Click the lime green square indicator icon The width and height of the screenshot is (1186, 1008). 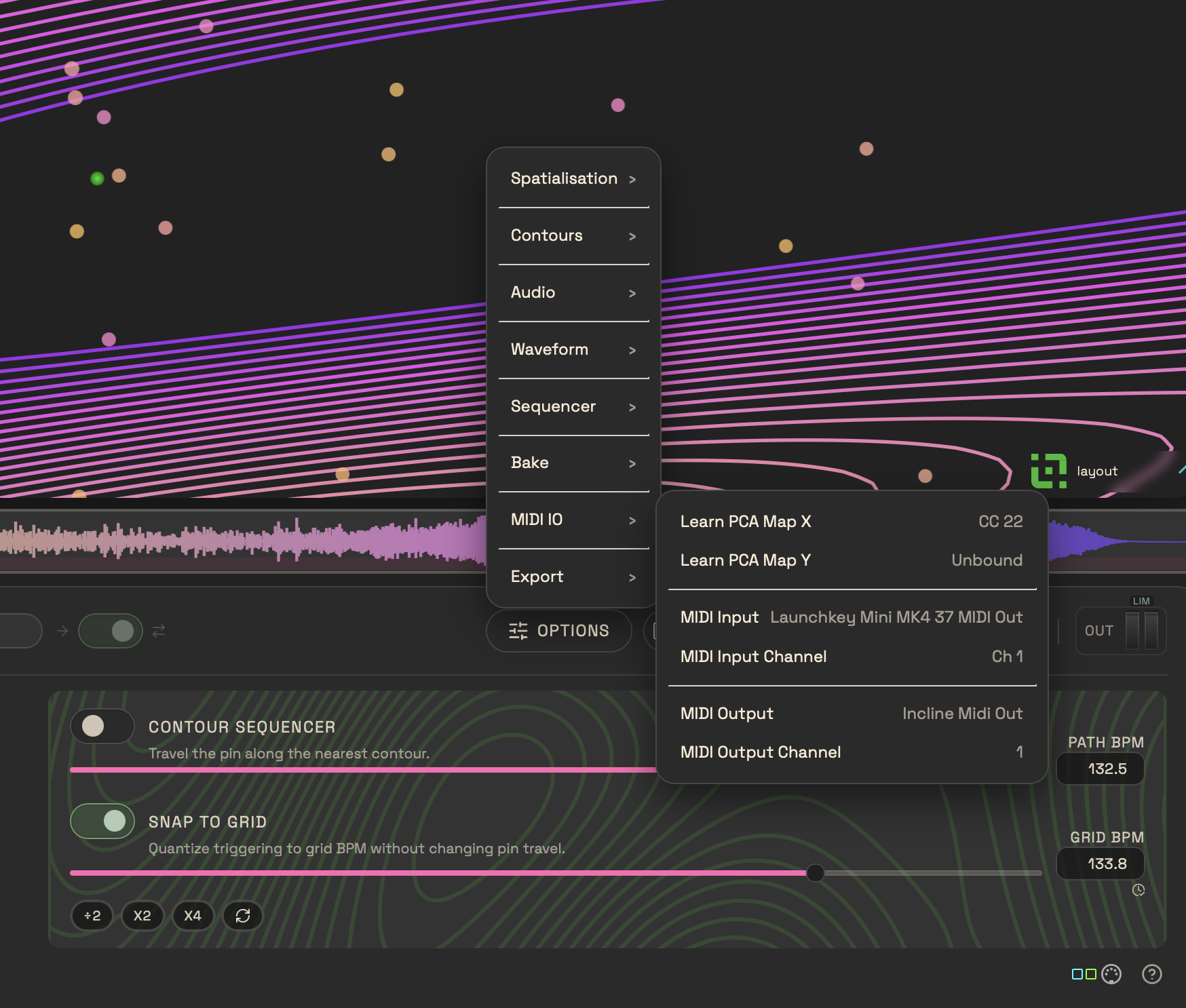(1091, 974)
